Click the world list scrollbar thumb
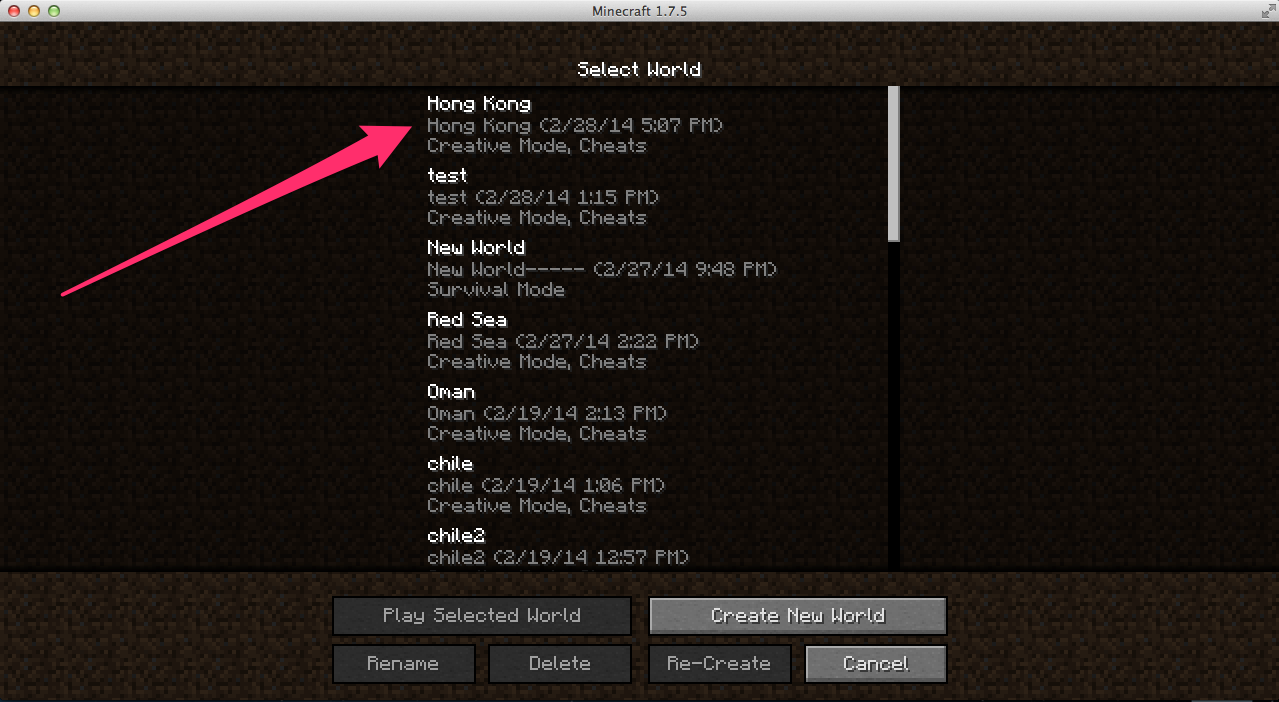The image size is (1279, 702). tap(894, 163)
